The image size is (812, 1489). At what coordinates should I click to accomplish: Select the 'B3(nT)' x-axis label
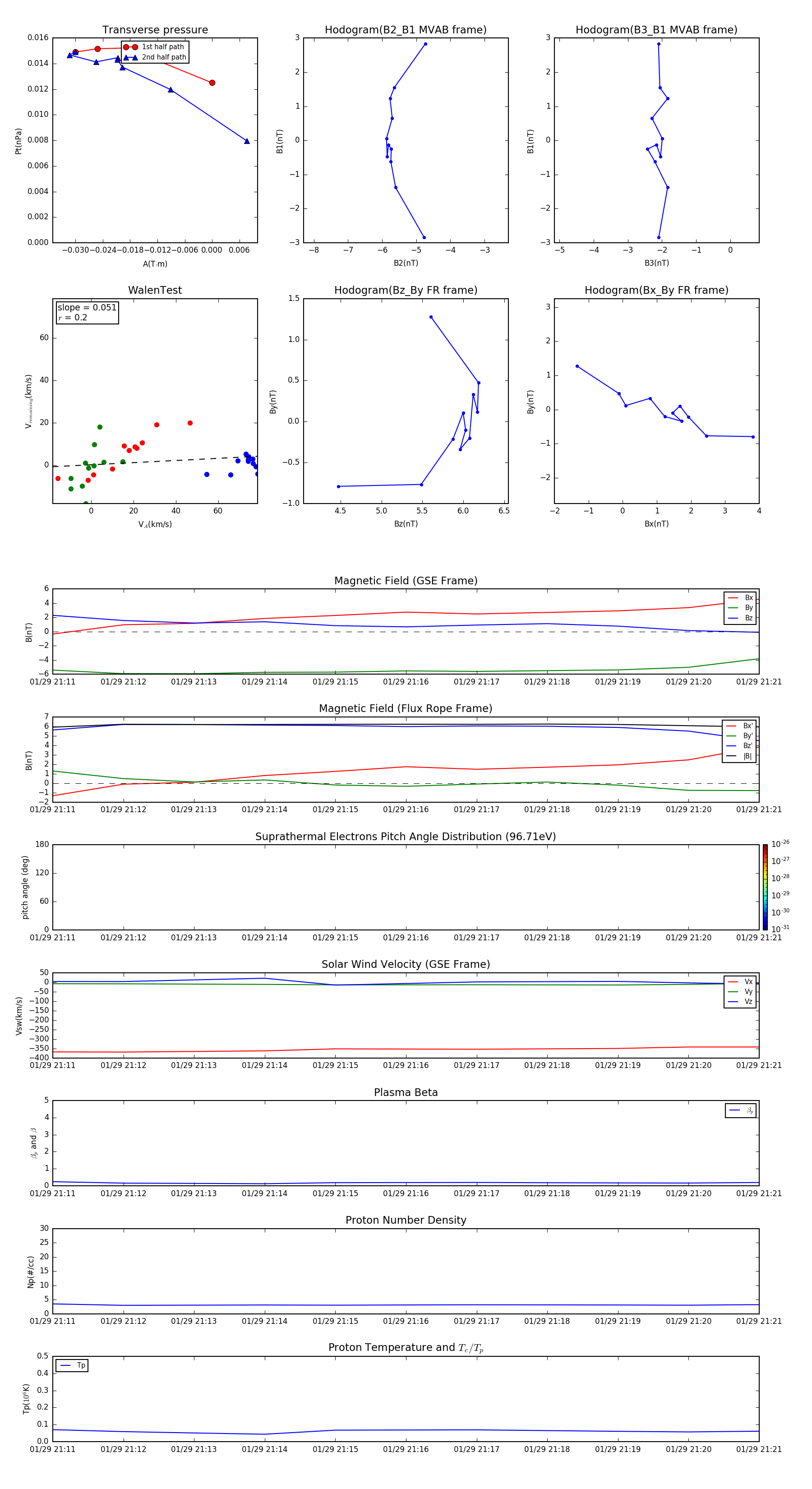click(656, 263)
